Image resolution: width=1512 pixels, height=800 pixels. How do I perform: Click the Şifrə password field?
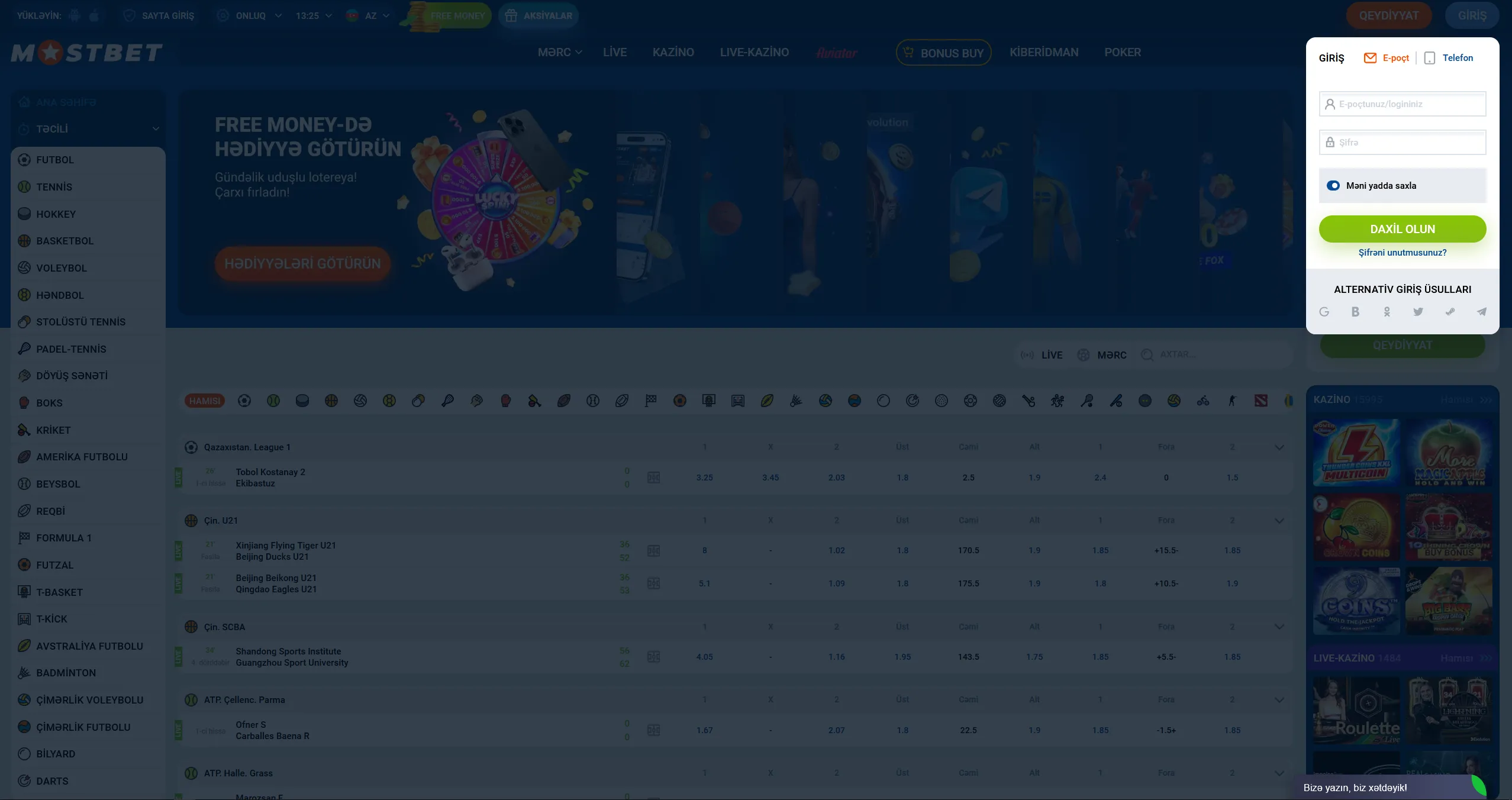1403,143
